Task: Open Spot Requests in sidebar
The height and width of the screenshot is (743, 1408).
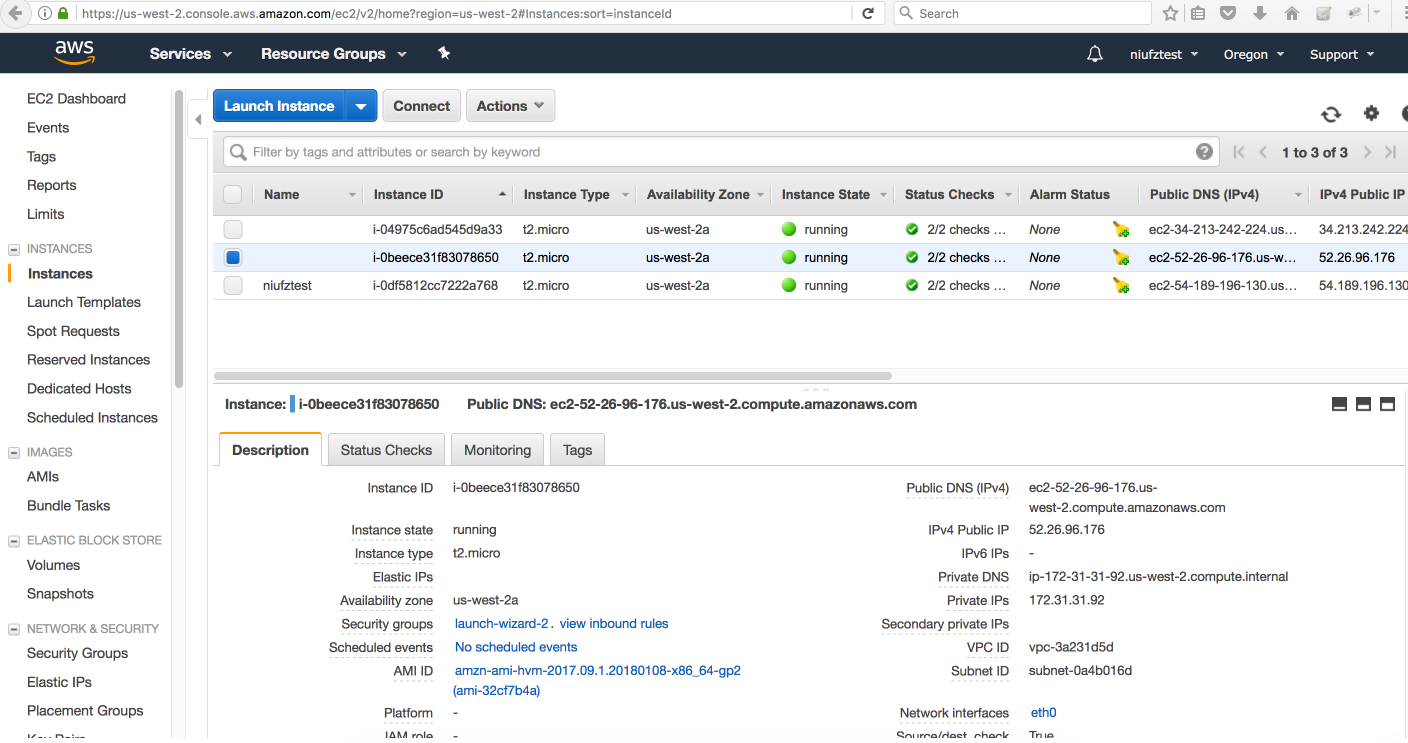Action: pos(73,331)
